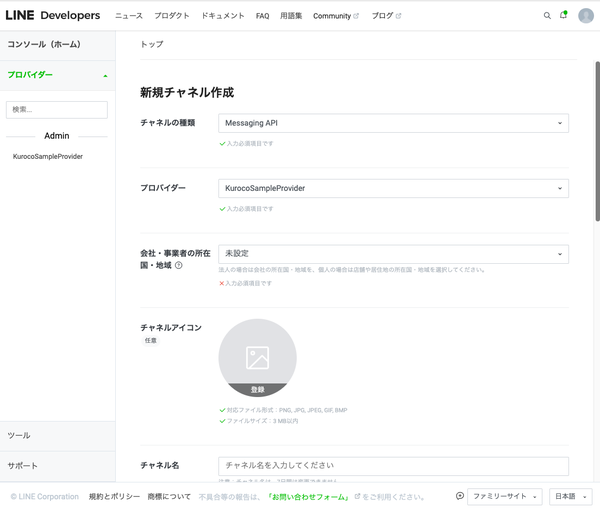The height and width of the screenshot is (508, 600).
Task: Click external link icon next to お問い合わせフォーム
Action: point(357,497)
